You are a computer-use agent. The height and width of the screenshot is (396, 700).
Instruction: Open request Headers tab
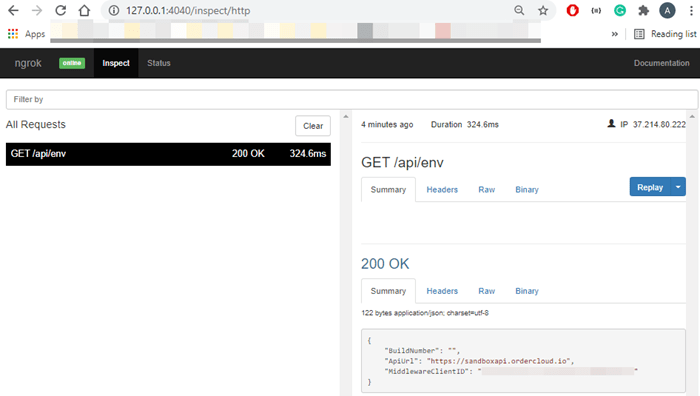(442, 190)
